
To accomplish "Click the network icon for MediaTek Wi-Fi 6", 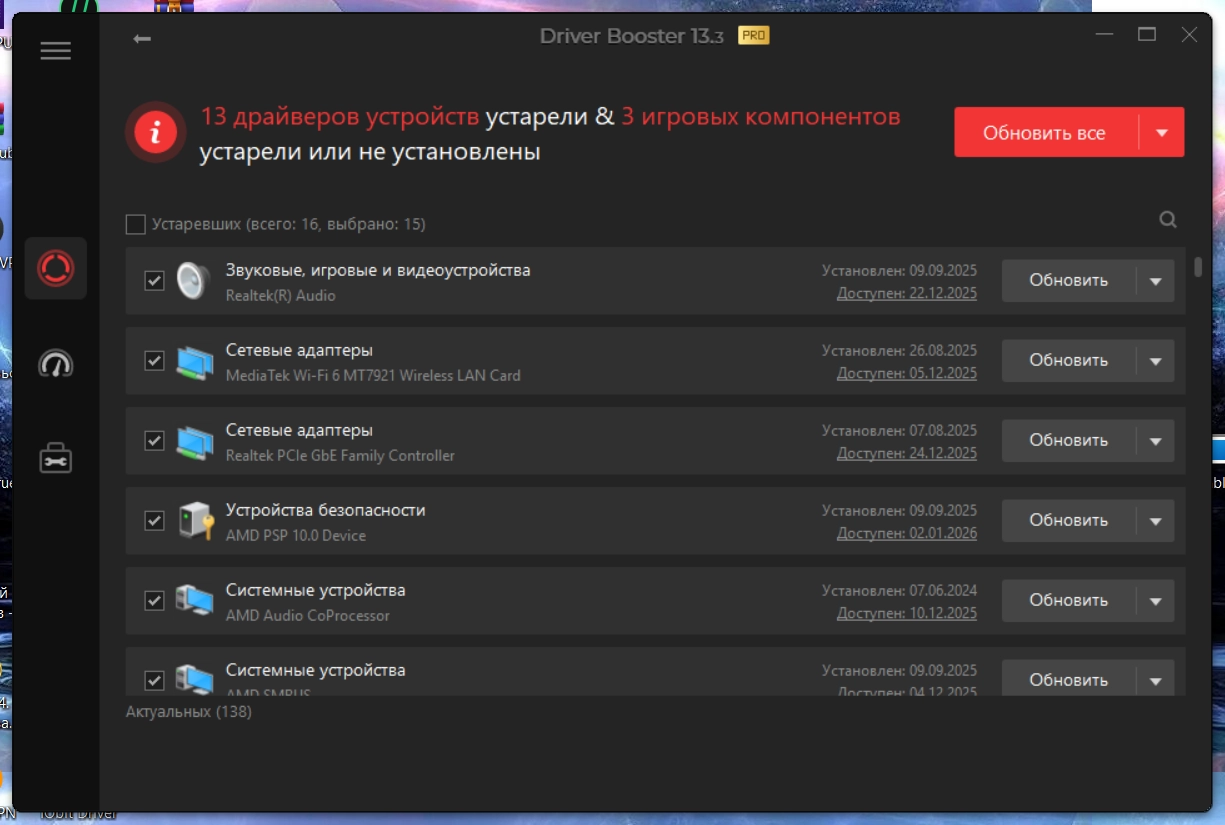I will 194,362.
